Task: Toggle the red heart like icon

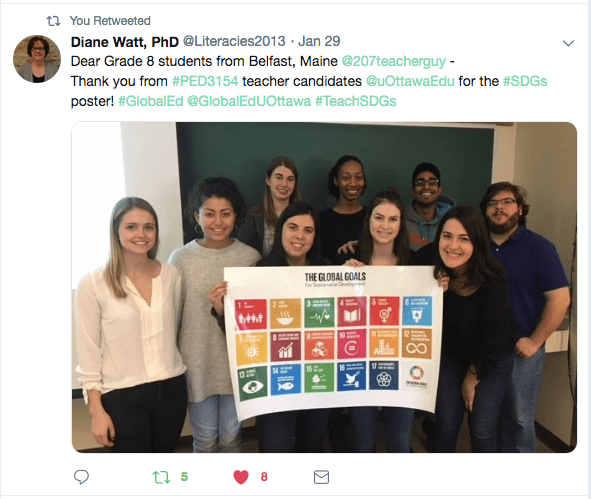Action: 241,477
